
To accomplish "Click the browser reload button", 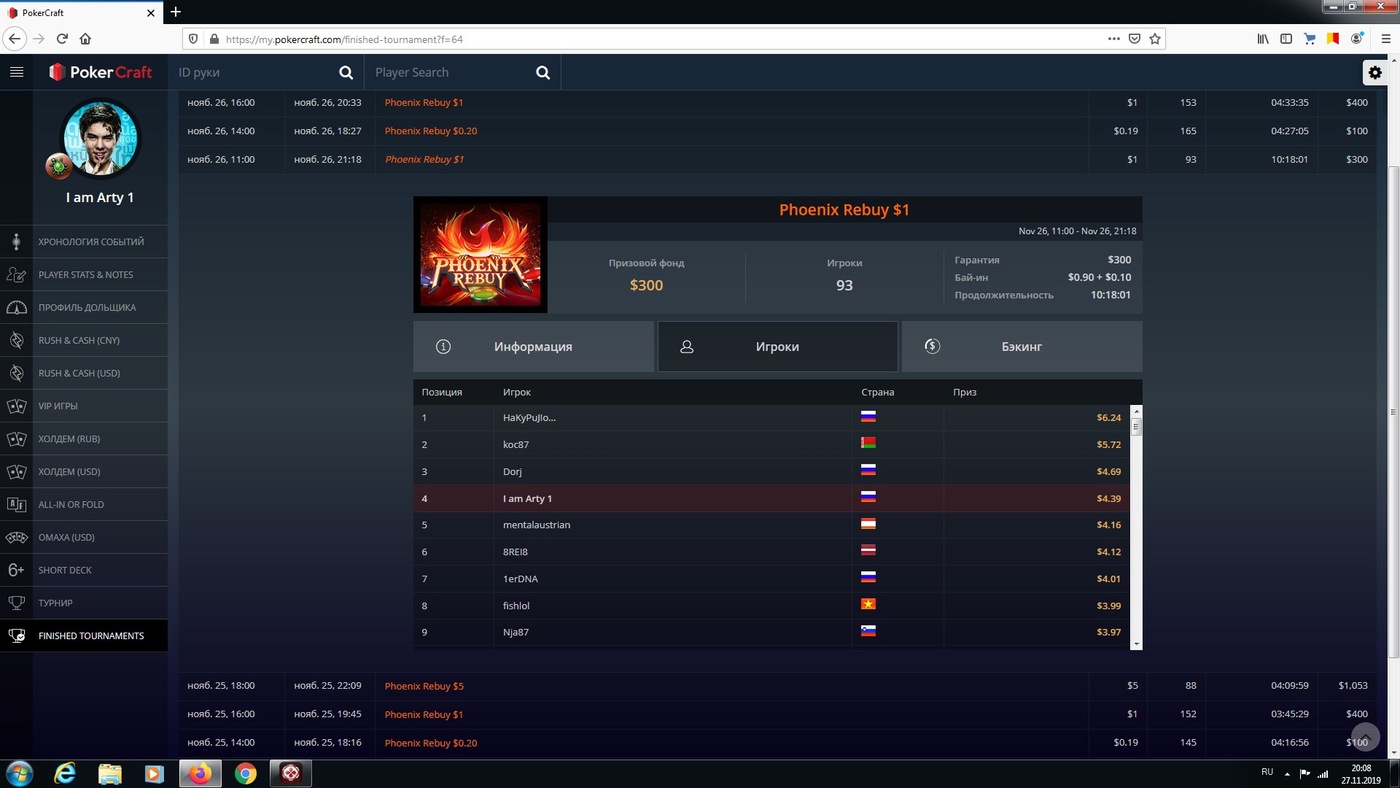I will point(62,39).
